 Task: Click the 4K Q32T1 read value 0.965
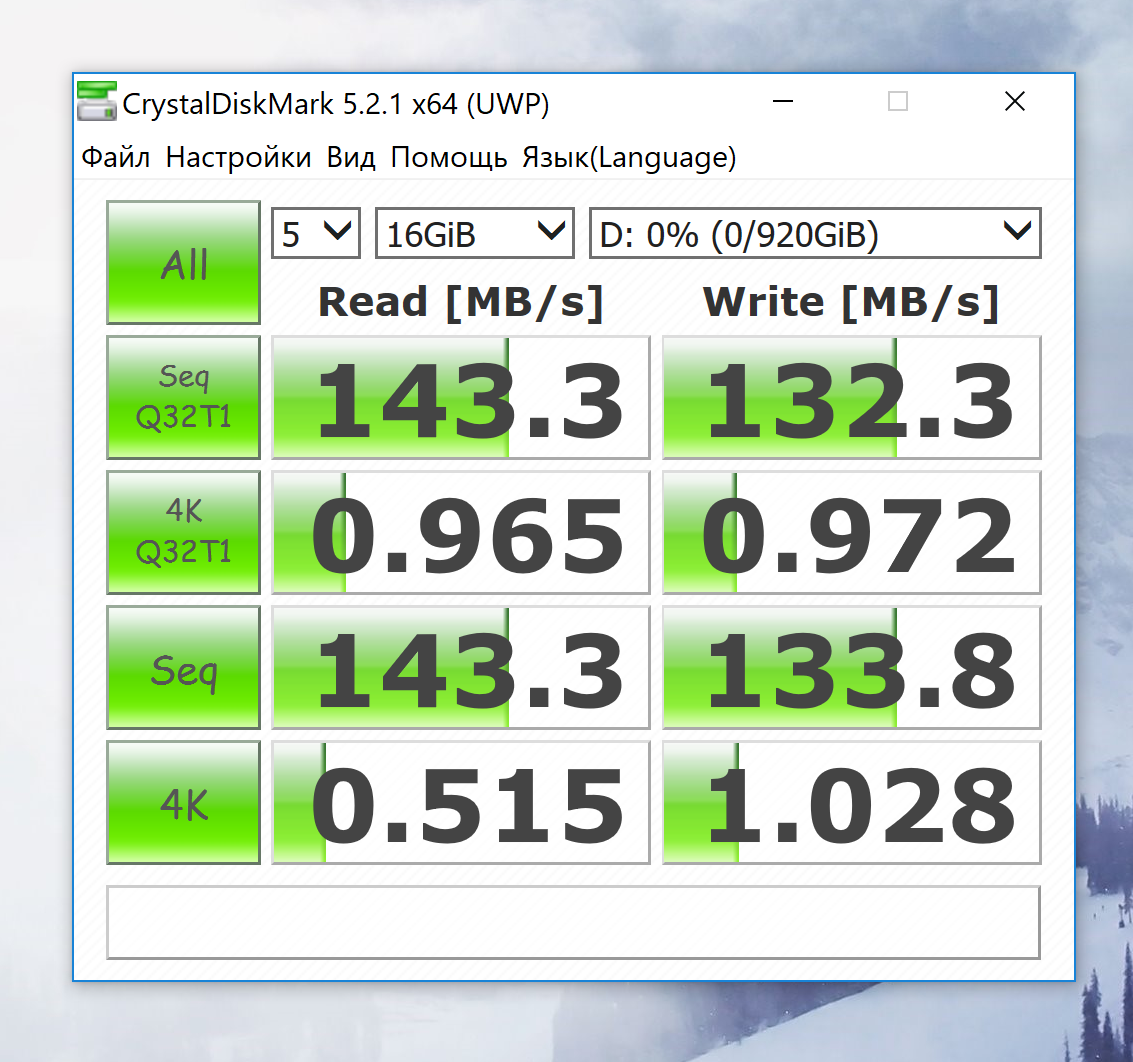pyautogui.click(x=461, y=532)
